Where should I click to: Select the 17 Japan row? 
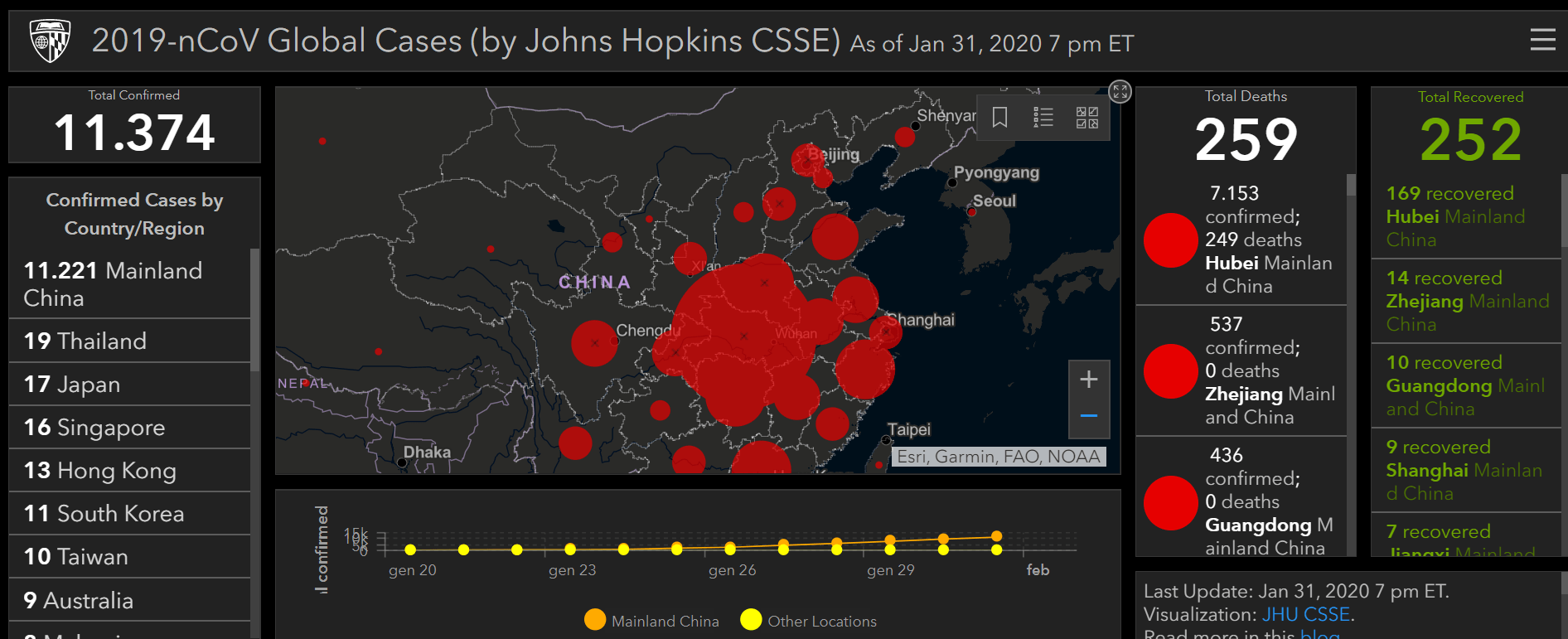tap(129, 385)
